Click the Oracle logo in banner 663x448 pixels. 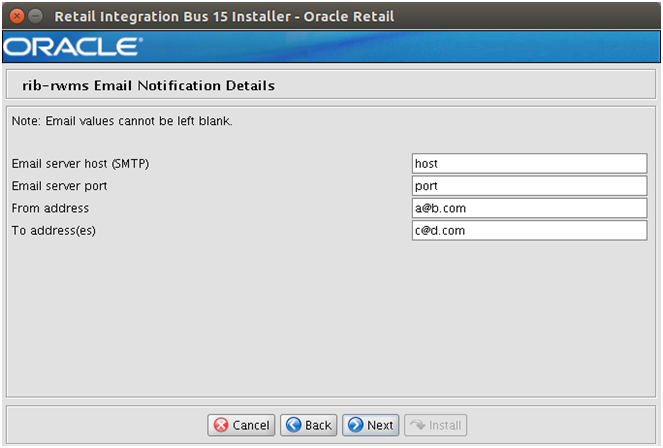pyautogui.click(x=73, y=46)
